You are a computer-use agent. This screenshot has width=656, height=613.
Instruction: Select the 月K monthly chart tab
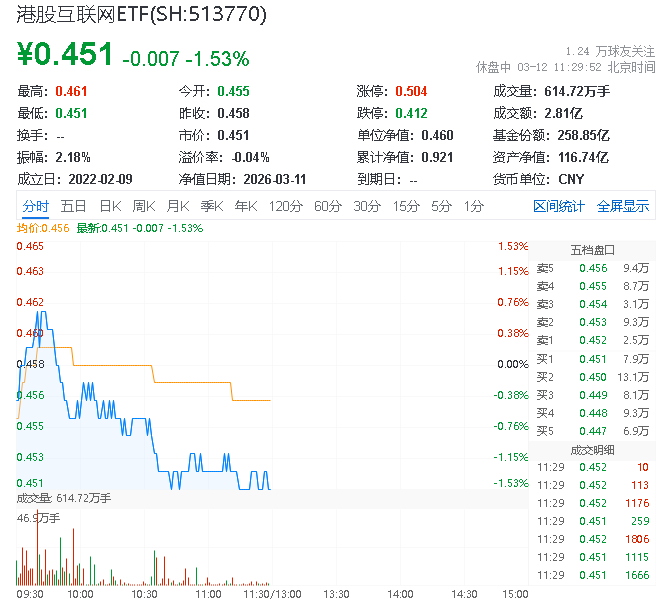(178, 206)
